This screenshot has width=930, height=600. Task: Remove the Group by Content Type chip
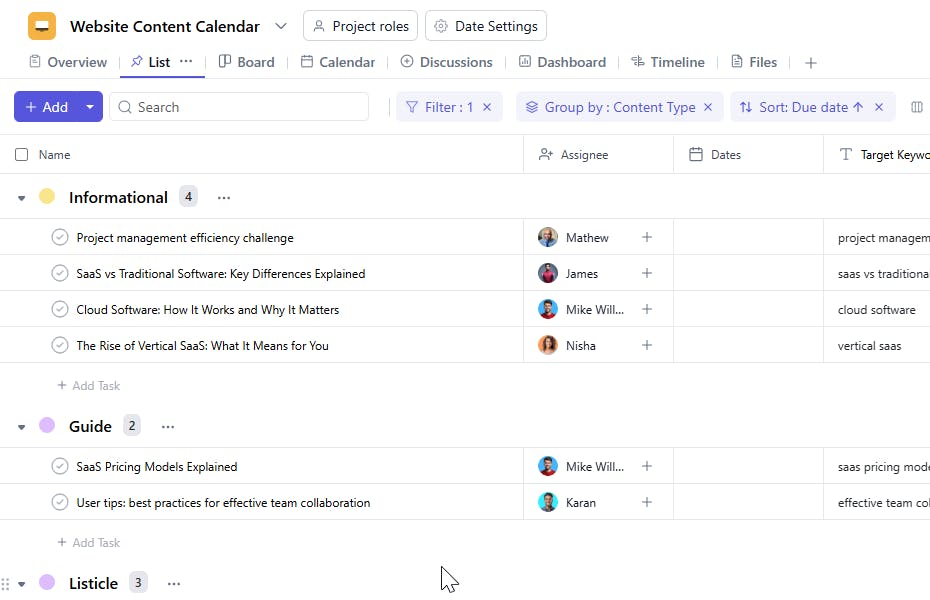708,107
